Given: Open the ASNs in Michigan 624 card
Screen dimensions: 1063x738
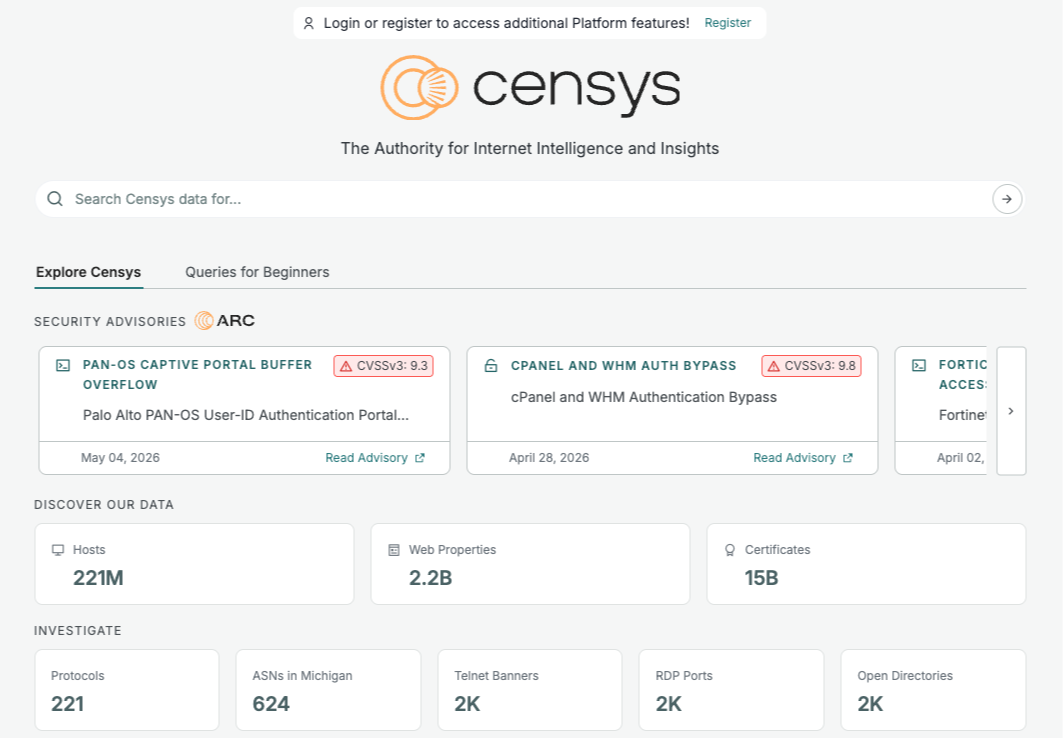Looking at the screenshot, I should click(328, 690).
